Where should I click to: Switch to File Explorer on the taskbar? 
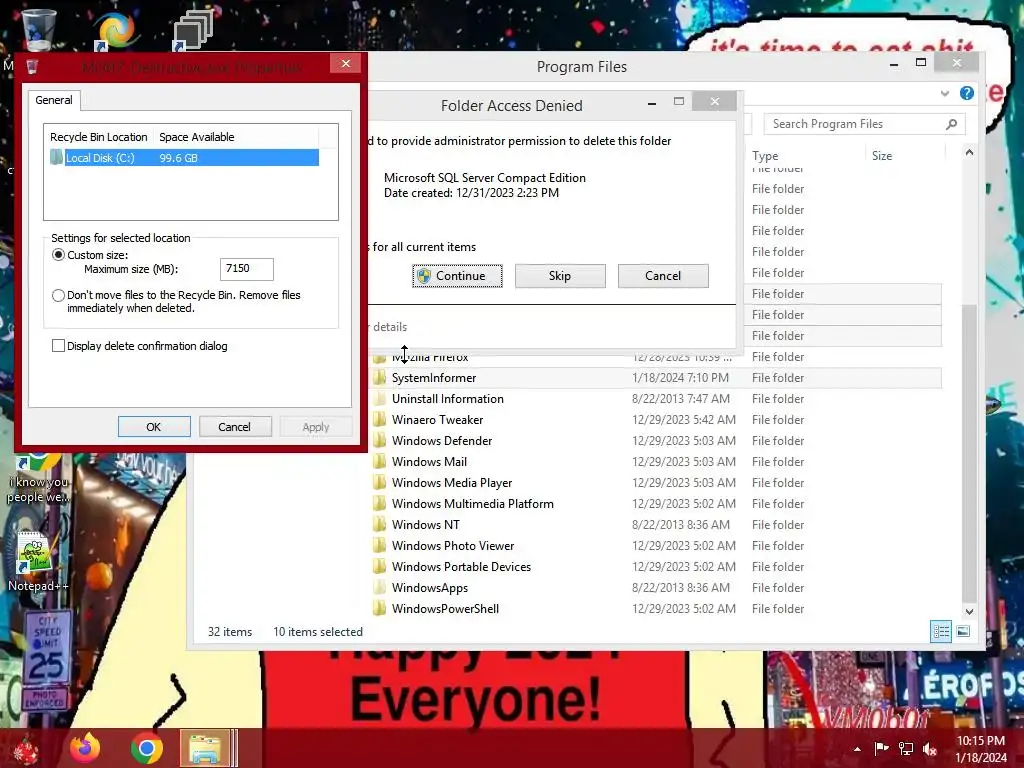click(205, 748)
